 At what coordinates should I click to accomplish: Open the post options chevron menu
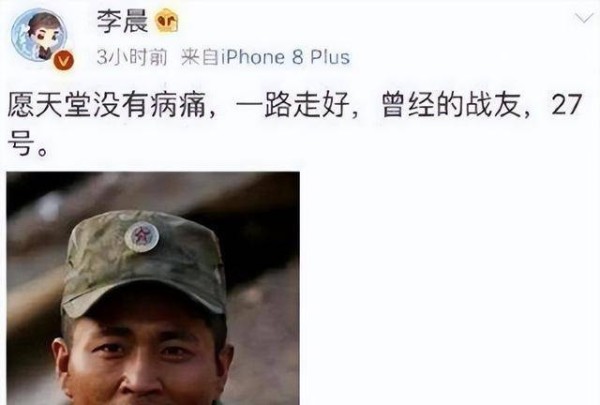tap(584, 18)
